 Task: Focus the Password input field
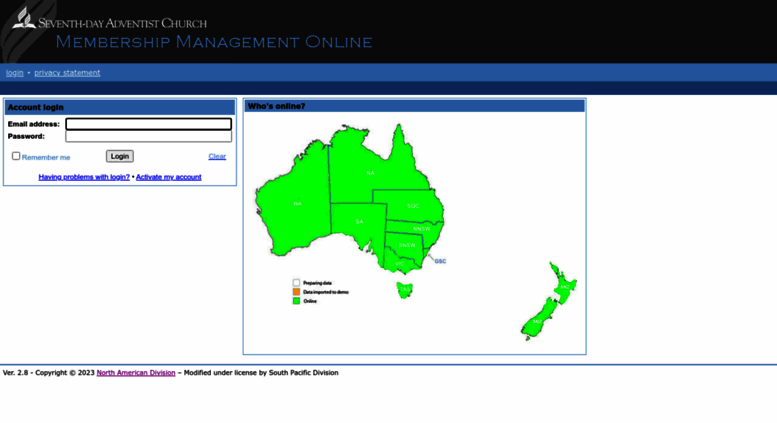pyautogui.click(x=149, y=136)
